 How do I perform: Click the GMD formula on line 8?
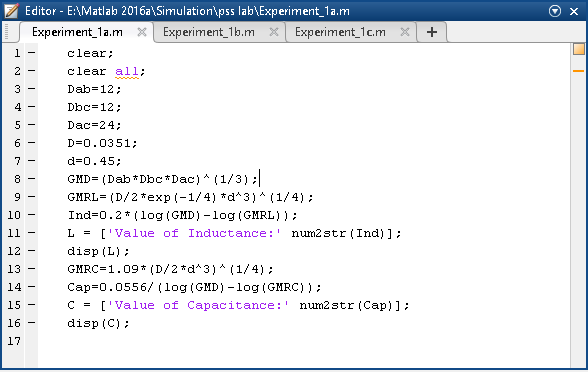coord(162,179)
